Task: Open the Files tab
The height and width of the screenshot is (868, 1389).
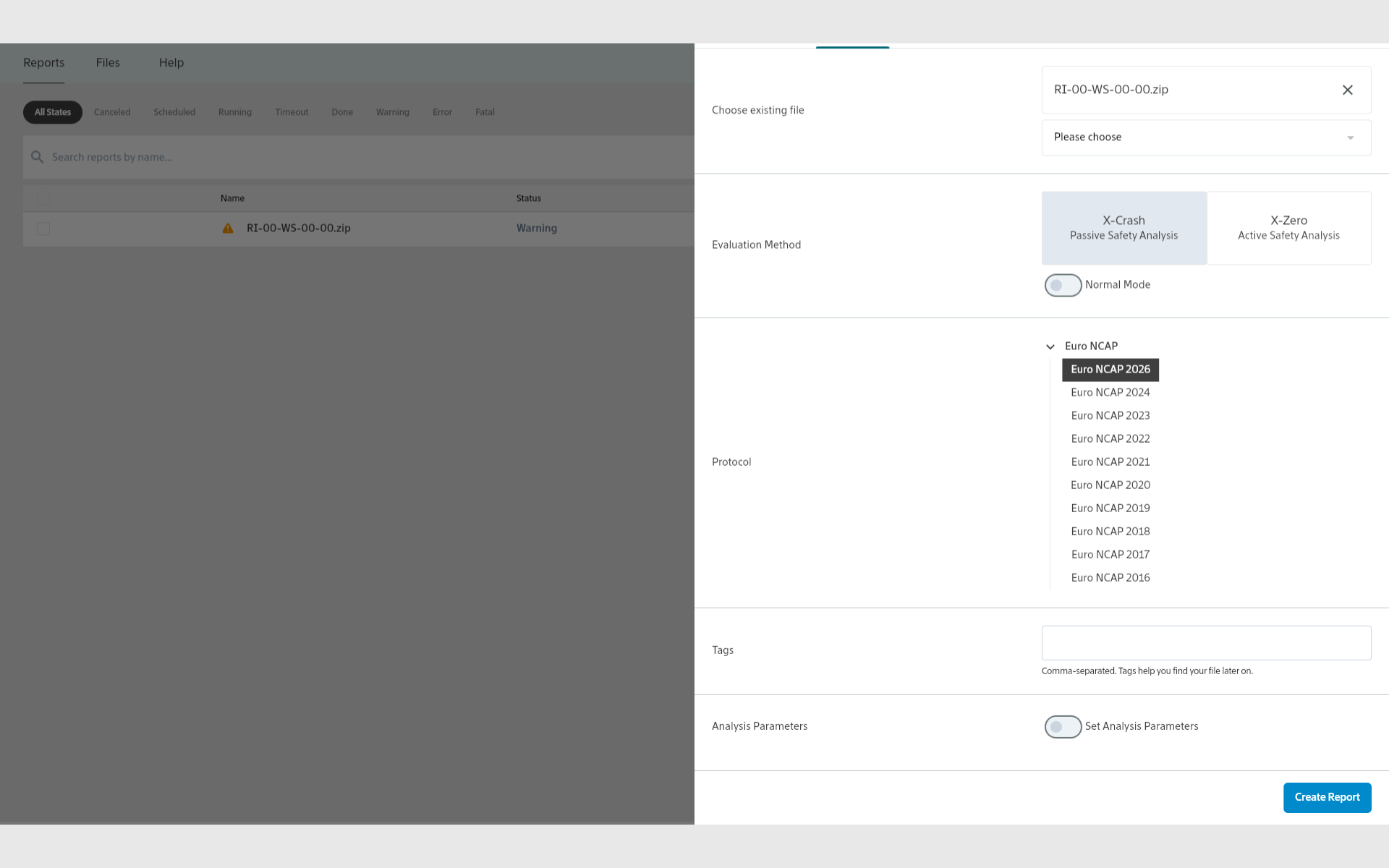Action: pyautogui.click(x=108, y=63)
